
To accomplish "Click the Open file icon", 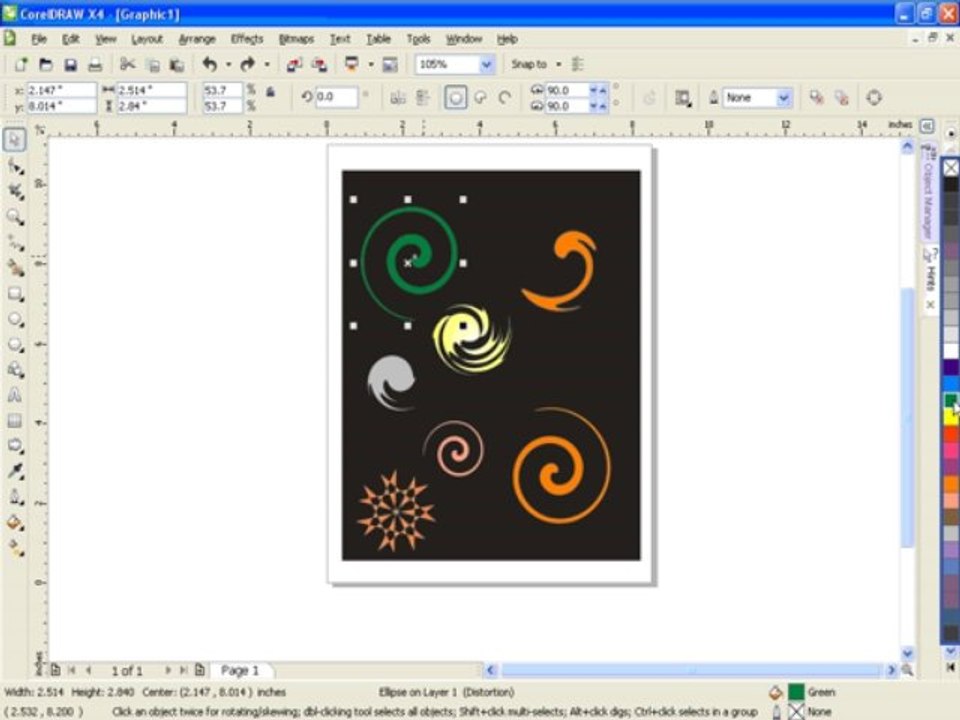I will point(45,64).
